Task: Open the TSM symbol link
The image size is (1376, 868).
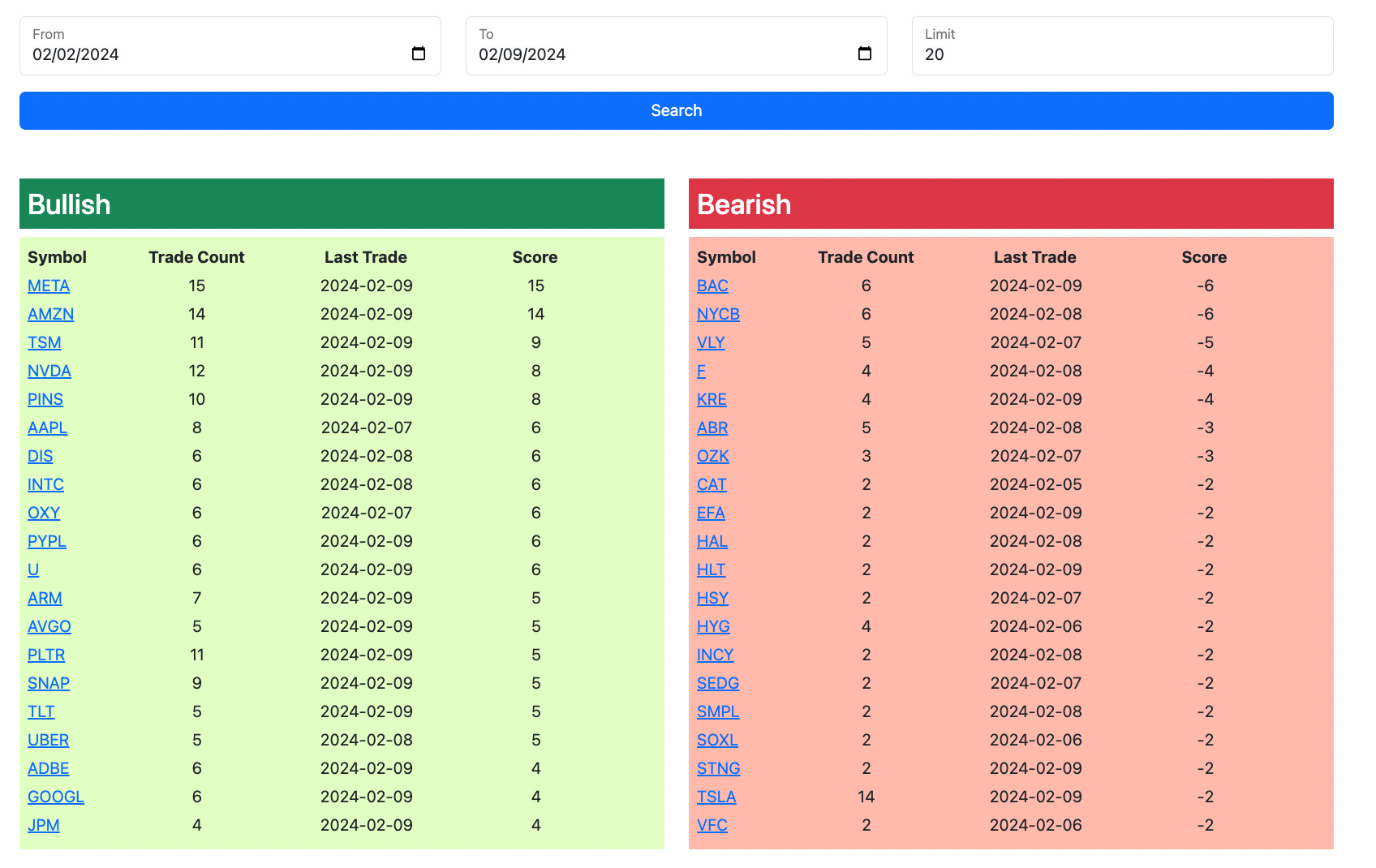Action: [x=45, y=342]
